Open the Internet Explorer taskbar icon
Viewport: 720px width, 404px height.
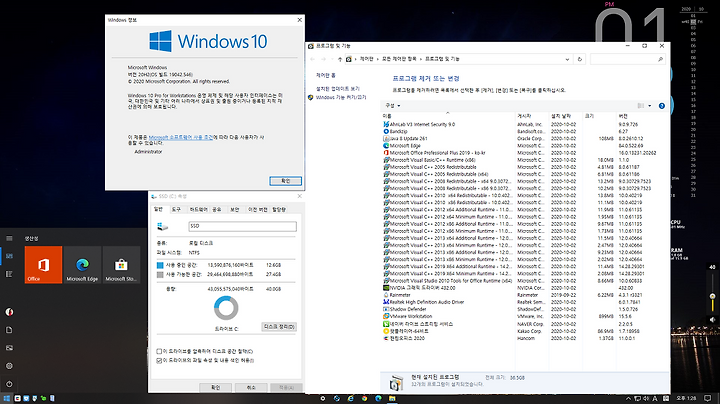[350, 398]
